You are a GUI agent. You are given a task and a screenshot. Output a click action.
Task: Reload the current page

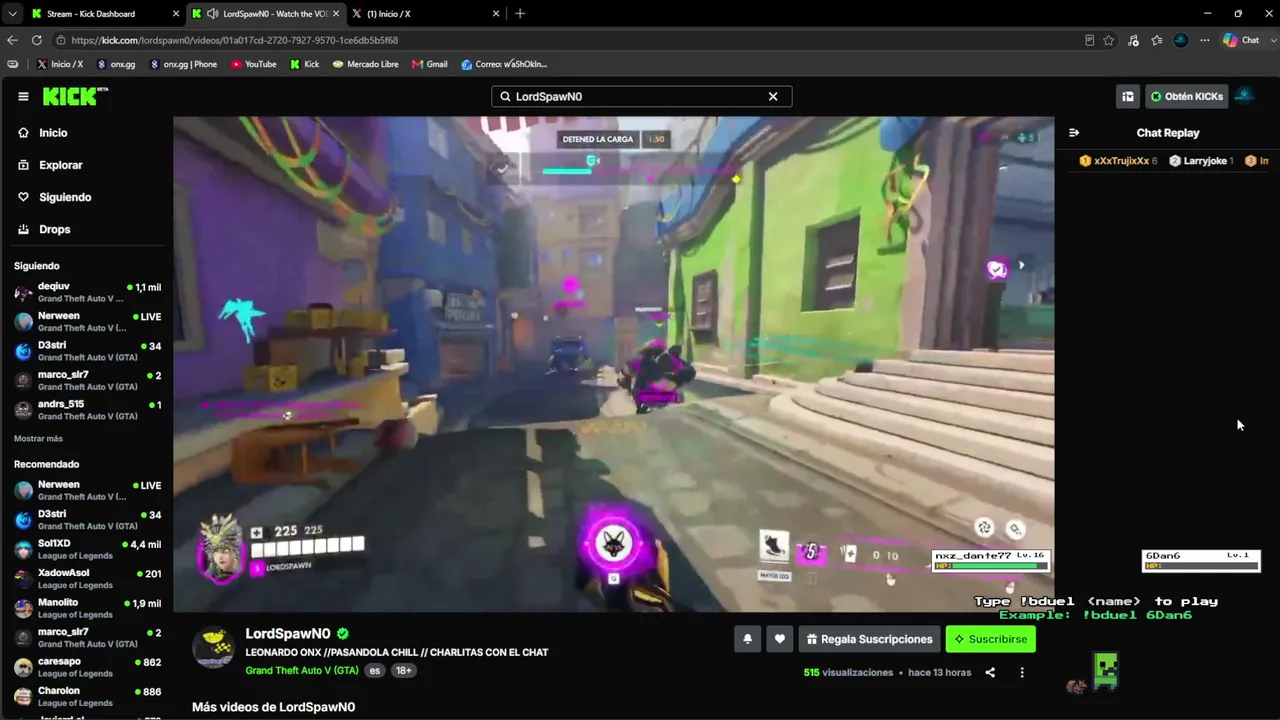[x=37, y=40]
